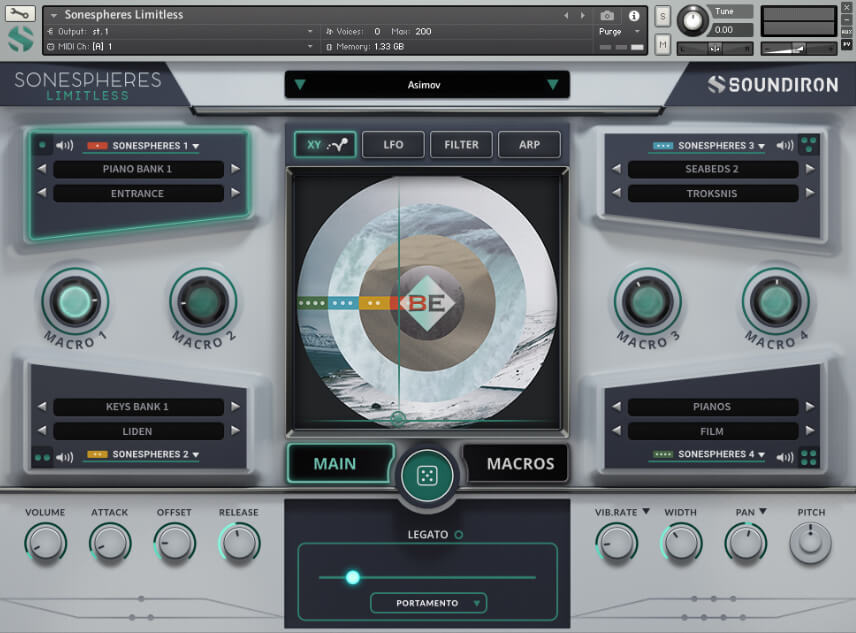Viewport: 856px width, 633px height.
Task: Click the XY pad center BE puck
Action: click(x=426, y=302)
